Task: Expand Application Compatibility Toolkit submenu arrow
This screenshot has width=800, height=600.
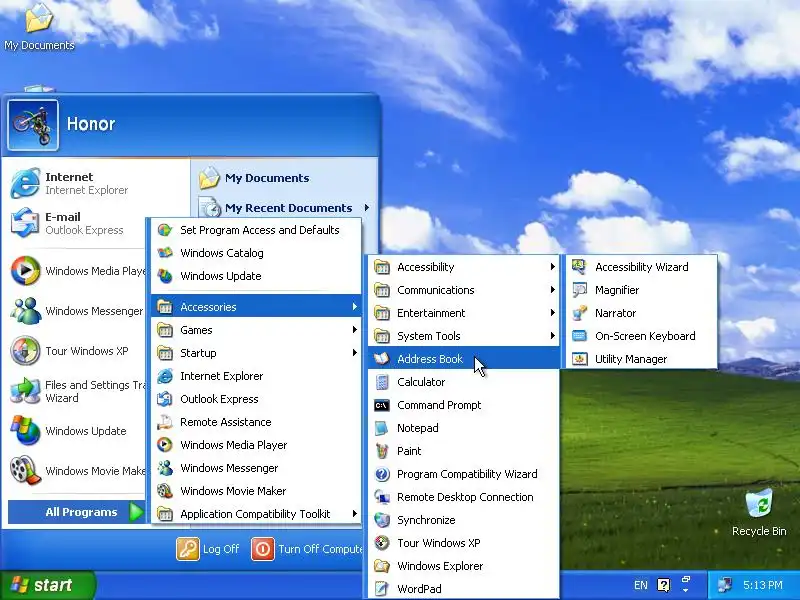Action: click(355, 514)
